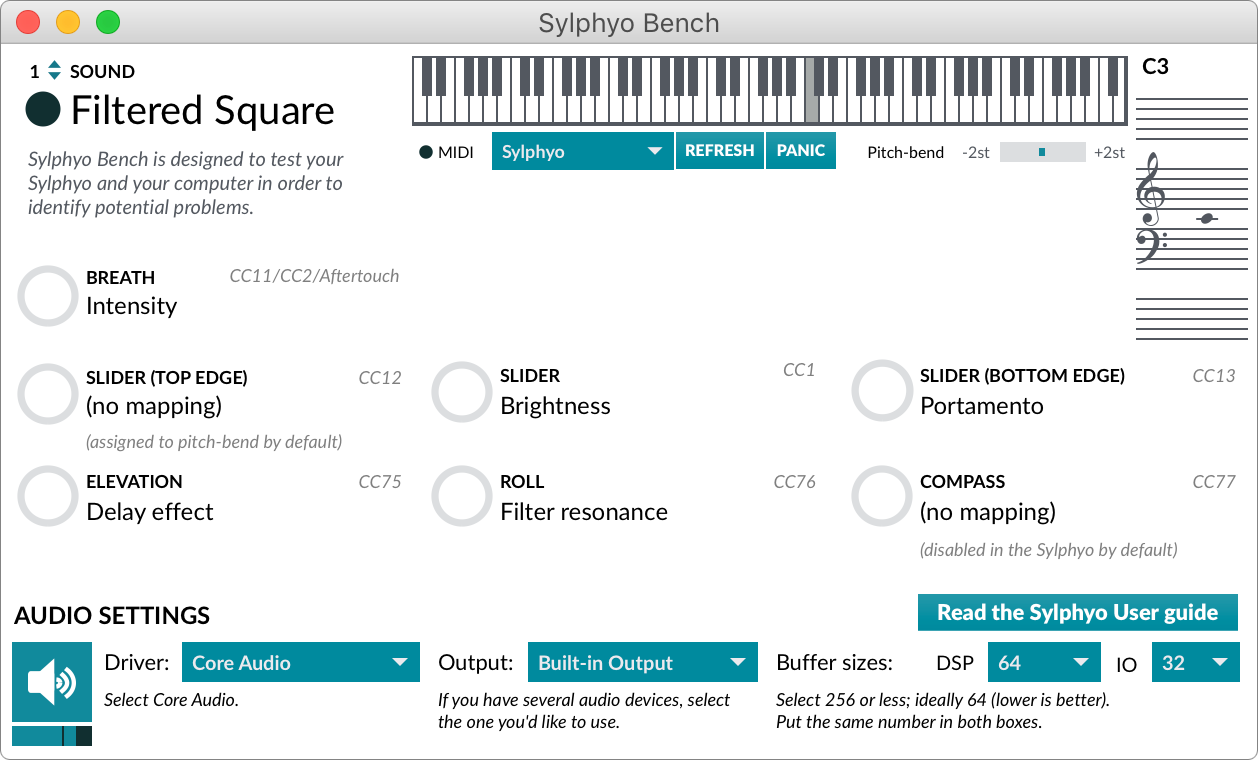Click the Buffer sizes label

tap(834, 663)
